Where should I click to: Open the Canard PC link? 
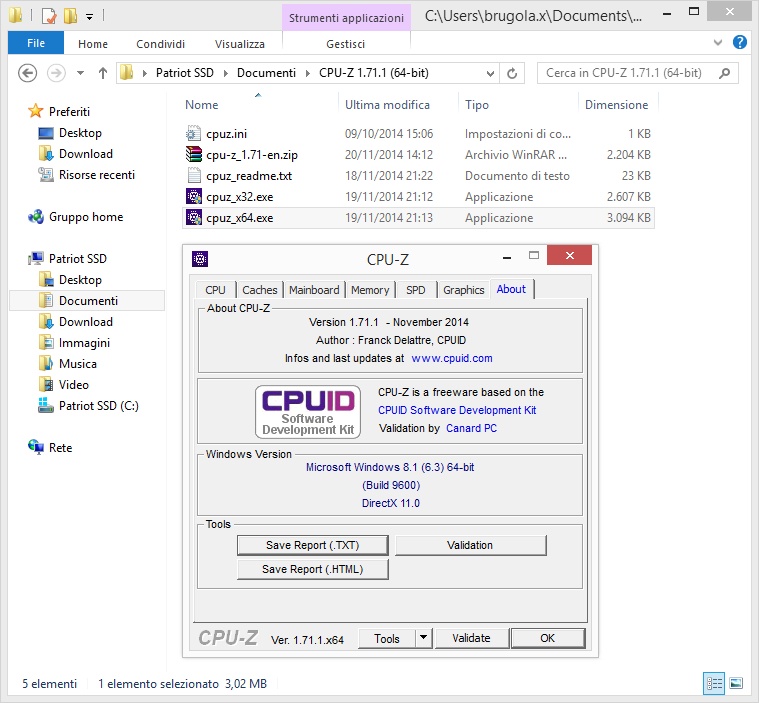471,428
